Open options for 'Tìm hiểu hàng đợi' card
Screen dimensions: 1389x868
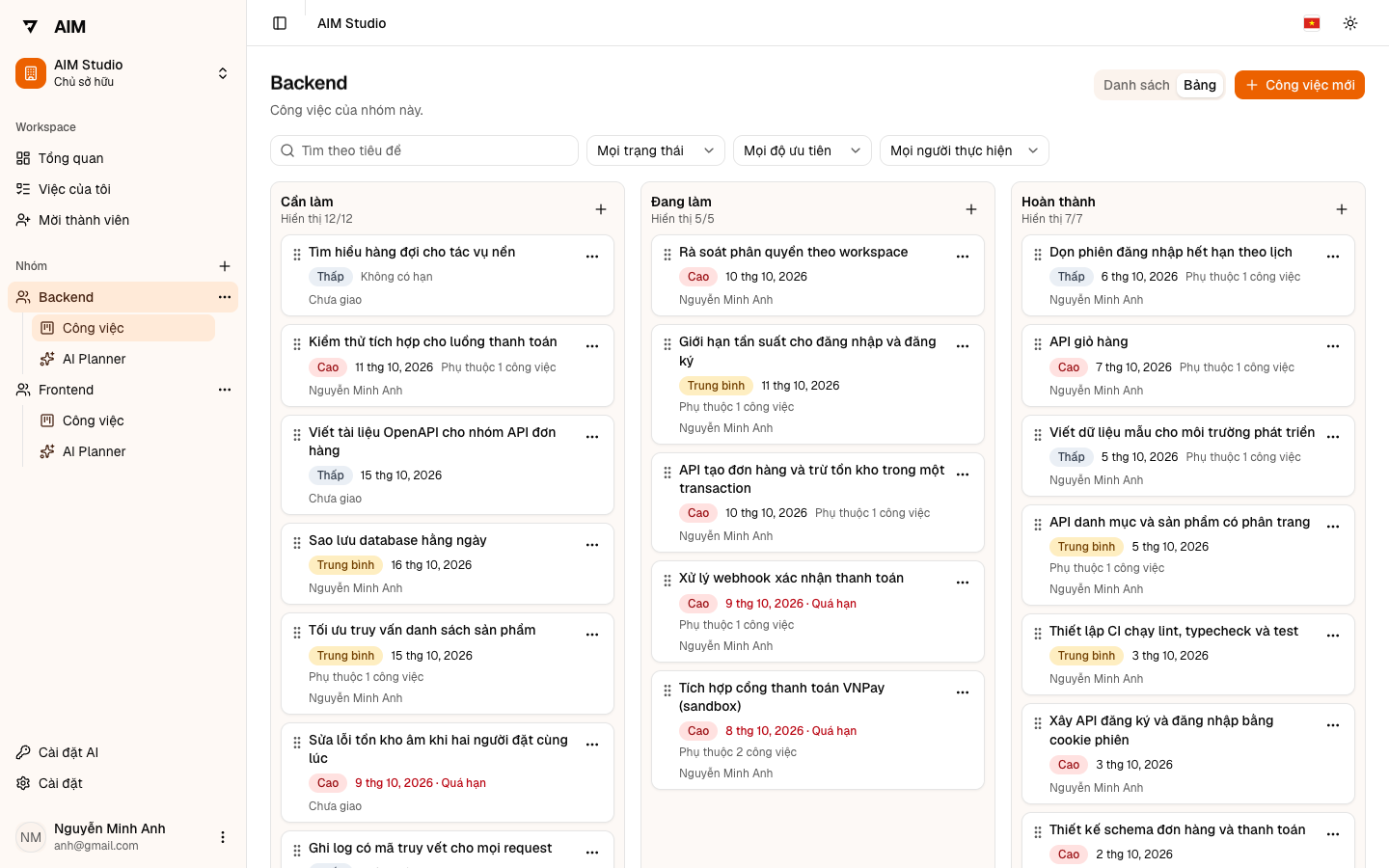(x=592, y=257)
